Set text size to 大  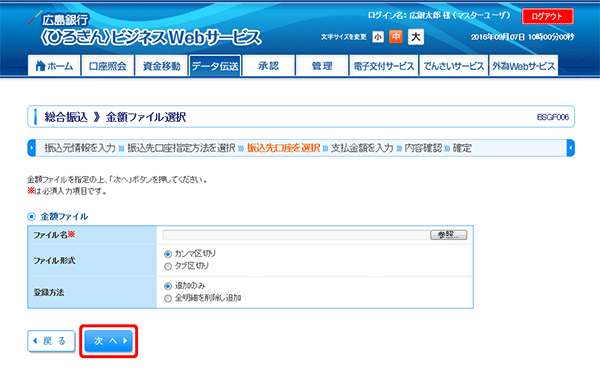pyautogui.click(x=416, y=37)
